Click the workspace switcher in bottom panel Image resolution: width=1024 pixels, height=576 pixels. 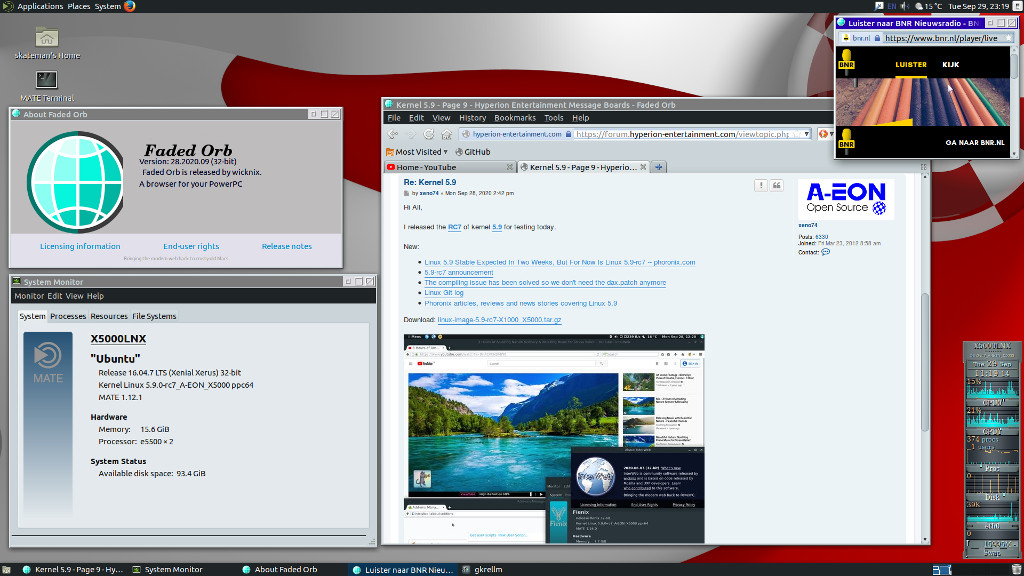(942, 569)
